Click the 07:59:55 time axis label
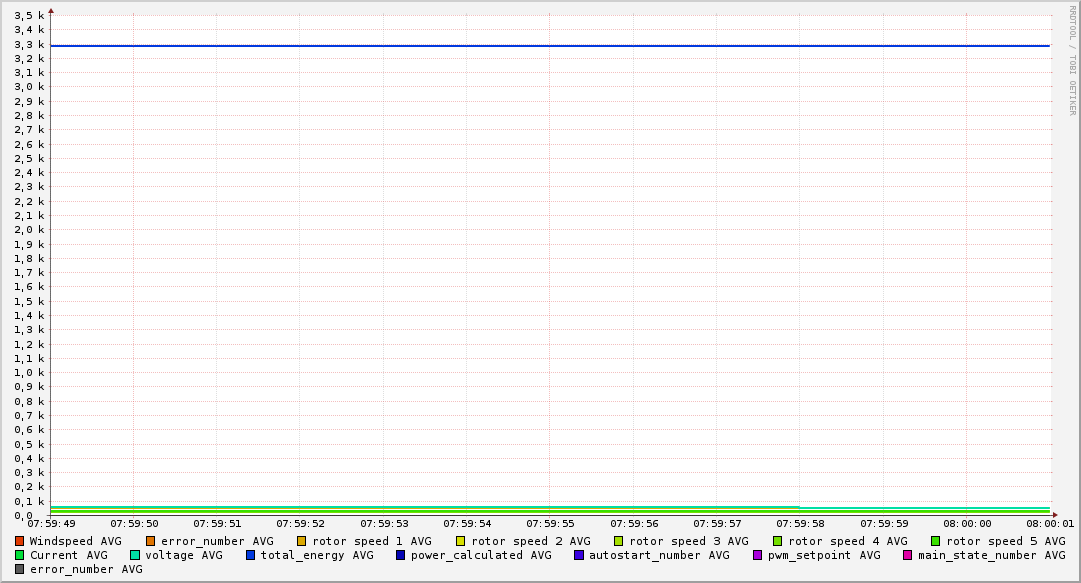This screenshot has width=1081, height=583. coord(550,523)
